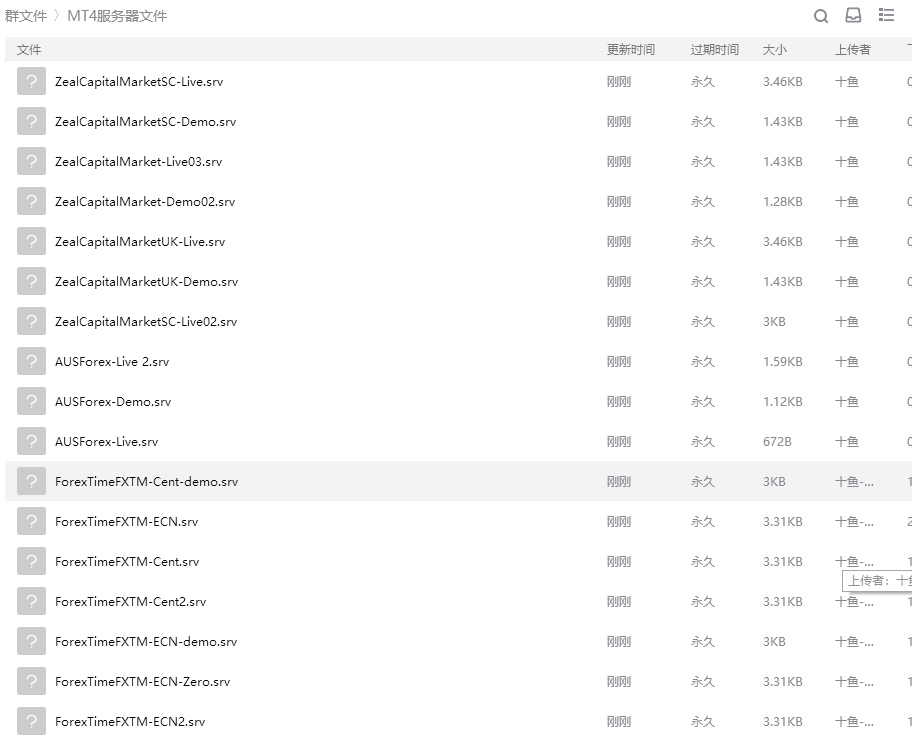Click file icon of ForexTimeFXTM-Cent-demo.srv
Viewport: 912px width, 741px height.
coord(31,482)
